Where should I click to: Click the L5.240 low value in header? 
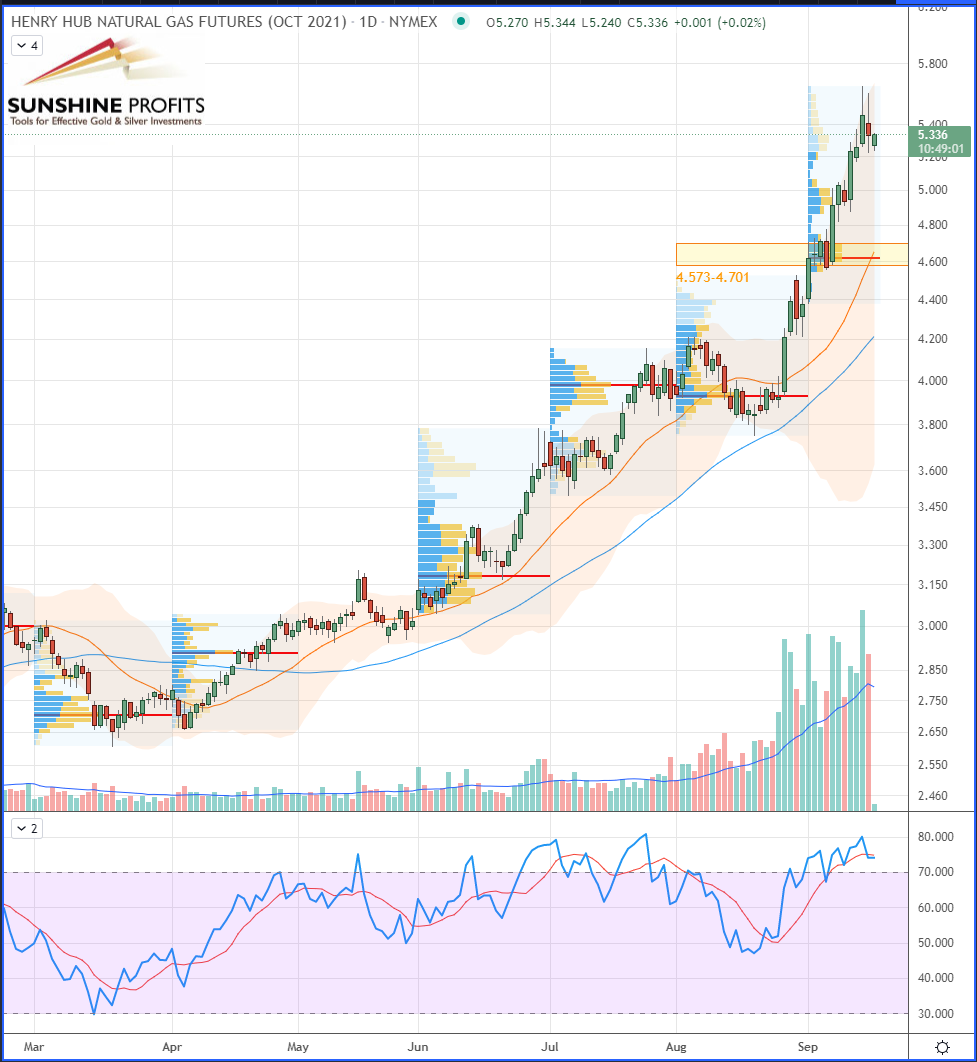(601, 23)
